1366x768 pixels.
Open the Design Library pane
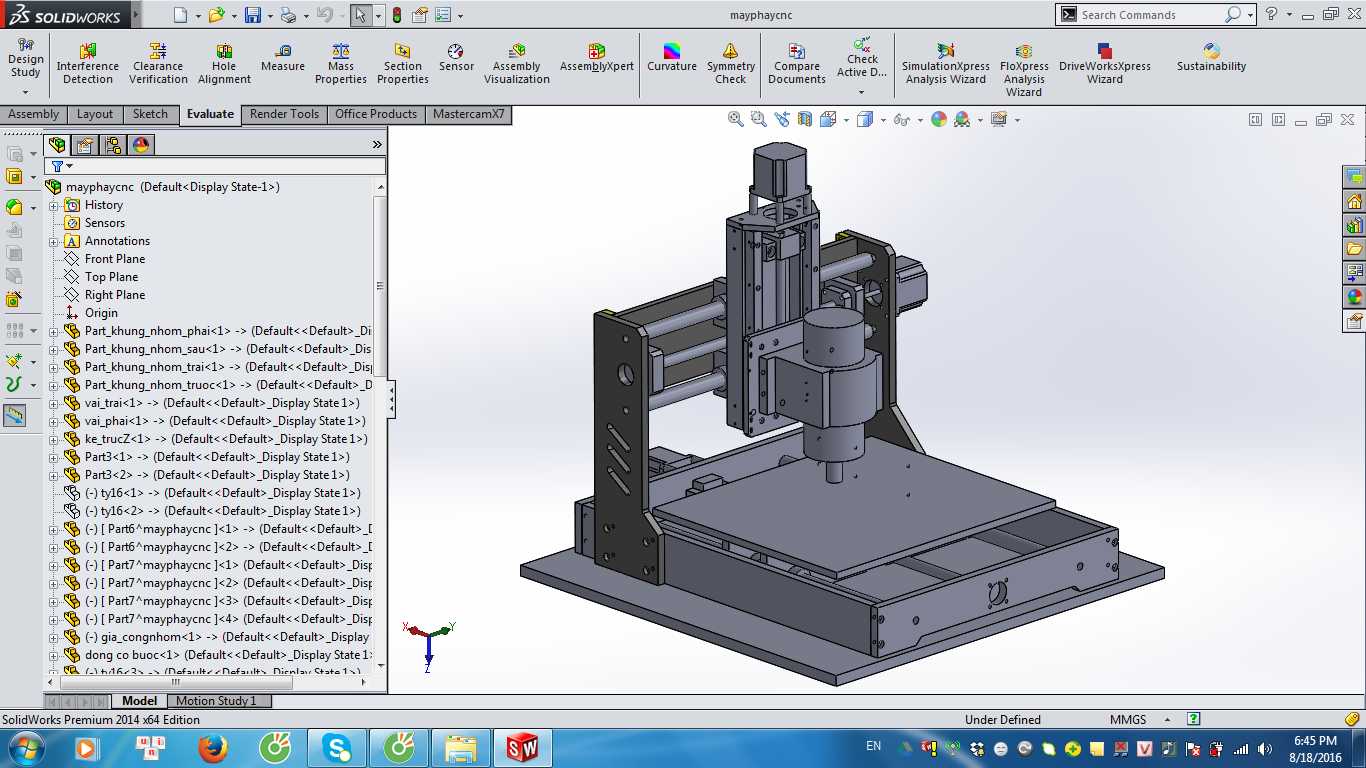pyautogui.click(x=1355, y=225)
